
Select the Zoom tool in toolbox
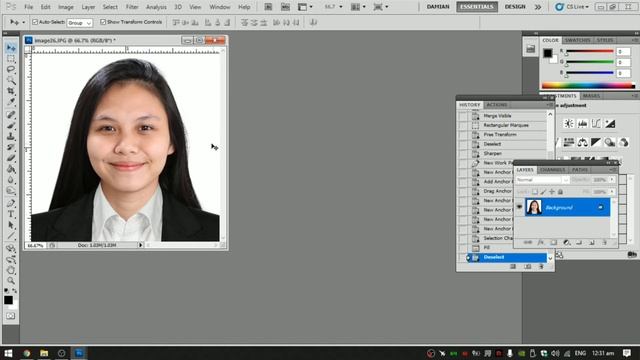point(11,281)
